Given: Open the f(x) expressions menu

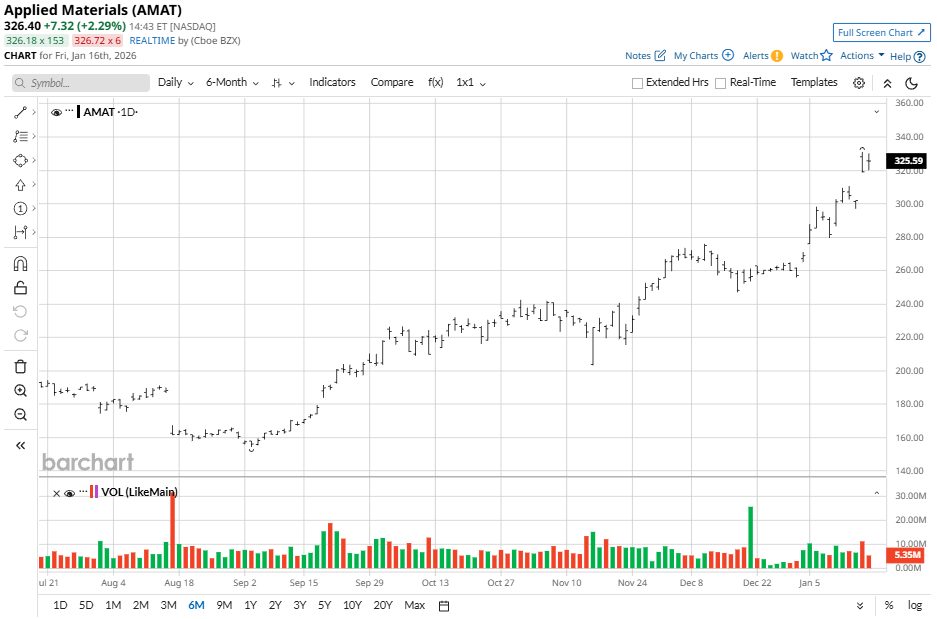Looking at the screenshot, I should pyautogui.click(x=436, y=82).
